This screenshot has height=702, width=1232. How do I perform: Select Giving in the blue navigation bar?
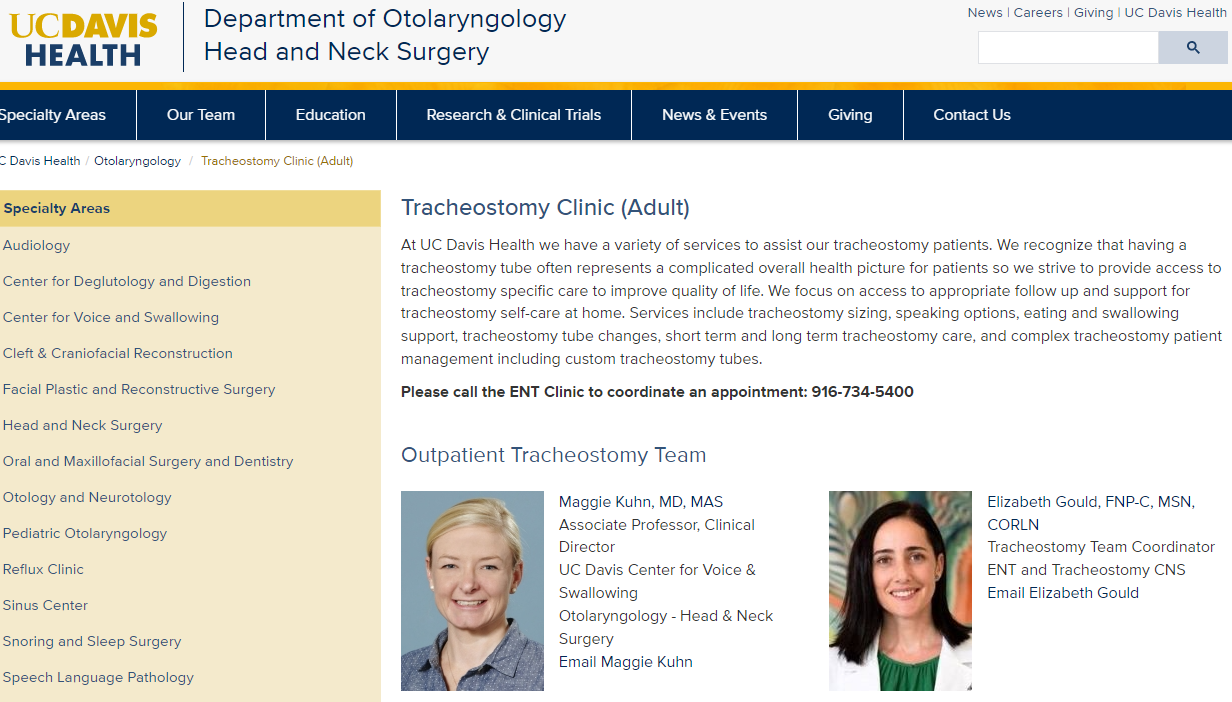[850, 115]
